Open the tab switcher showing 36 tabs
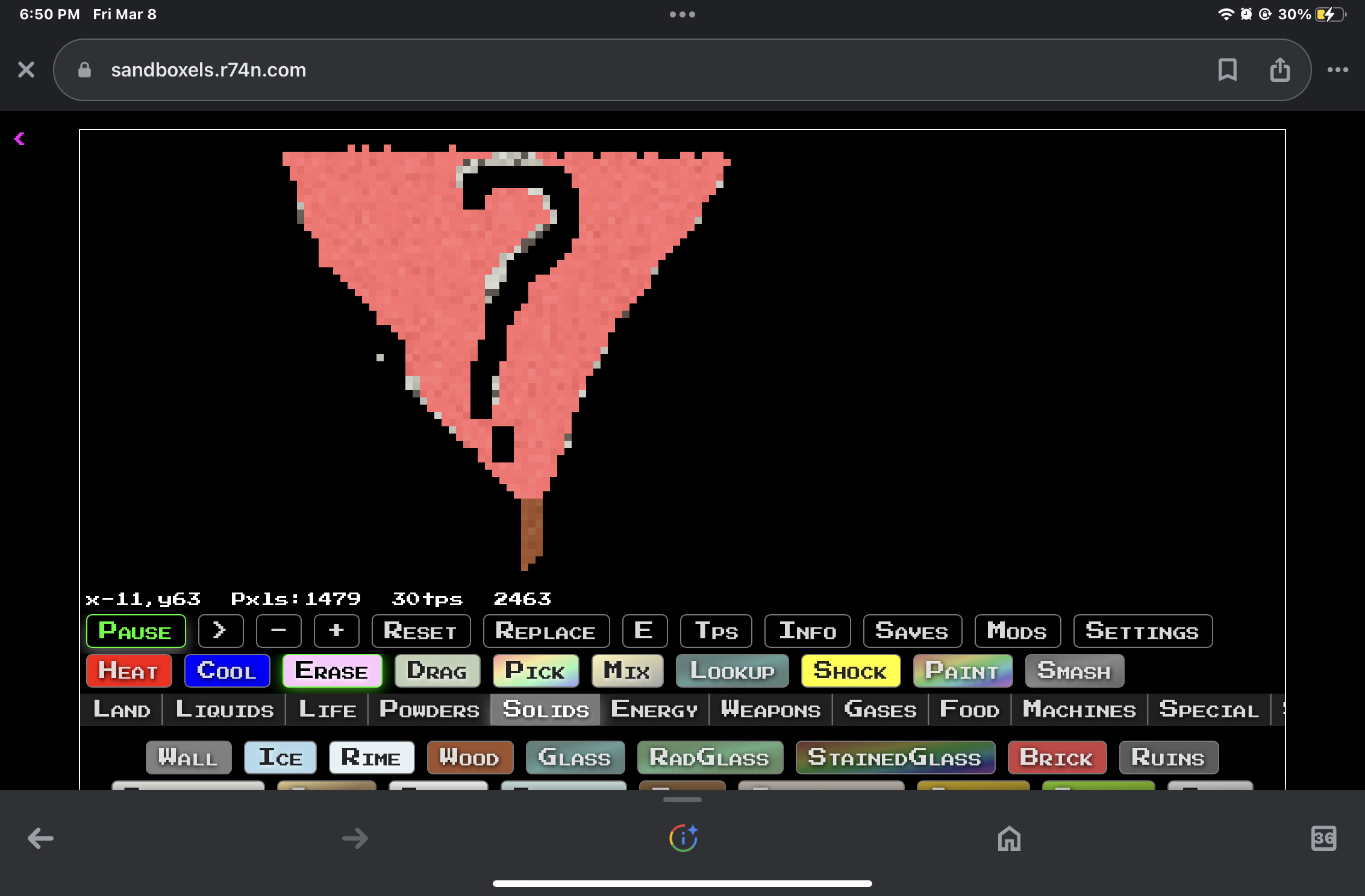The image size is (1365, 896). pyautogui.click(x=1323, y=838)
